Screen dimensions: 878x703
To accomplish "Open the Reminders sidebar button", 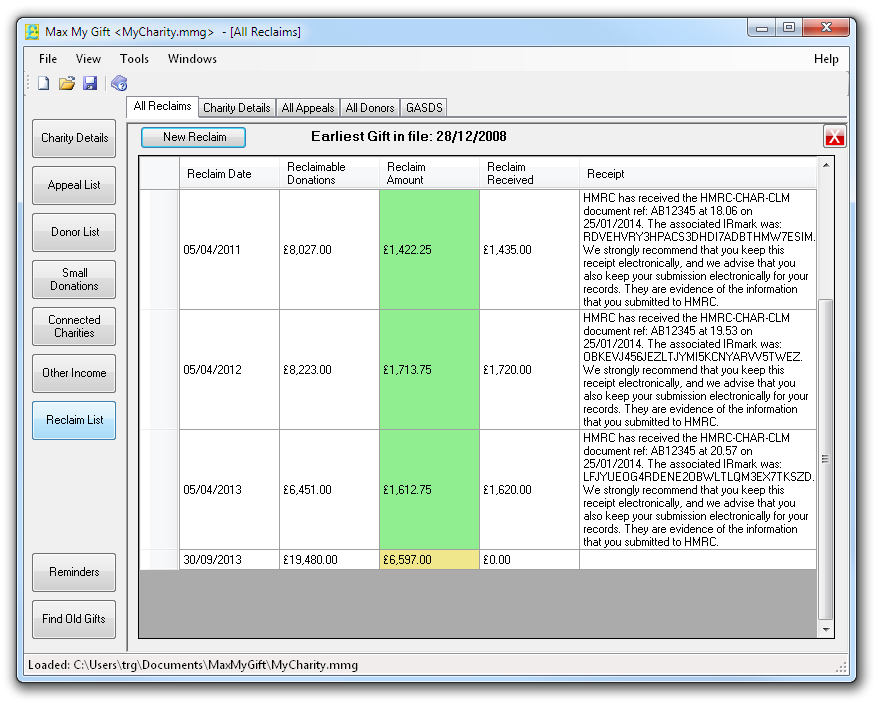I will pyautogui.click(x=74, y=572).
